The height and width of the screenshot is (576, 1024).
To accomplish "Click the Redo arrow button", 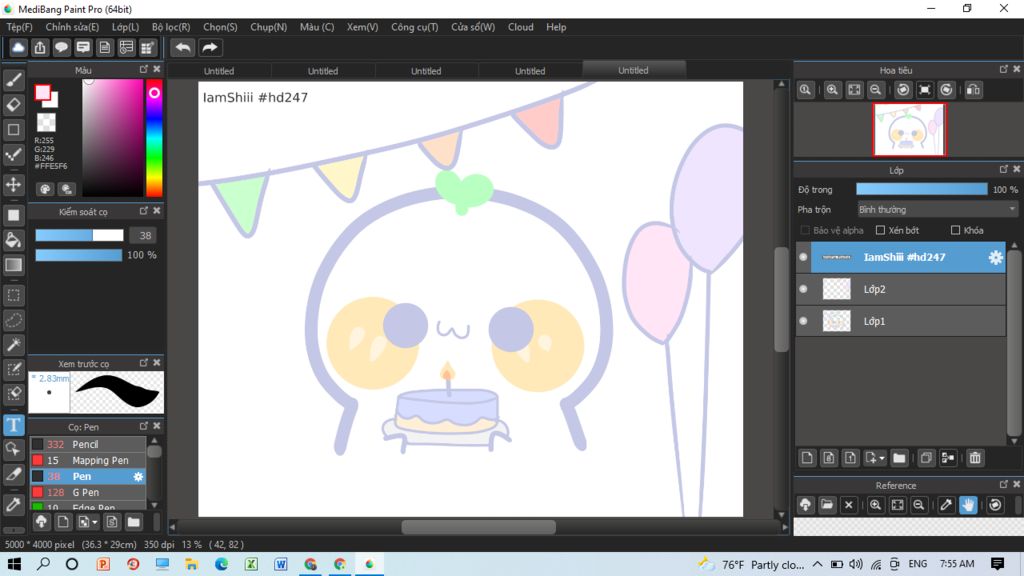I will [210, 48].
